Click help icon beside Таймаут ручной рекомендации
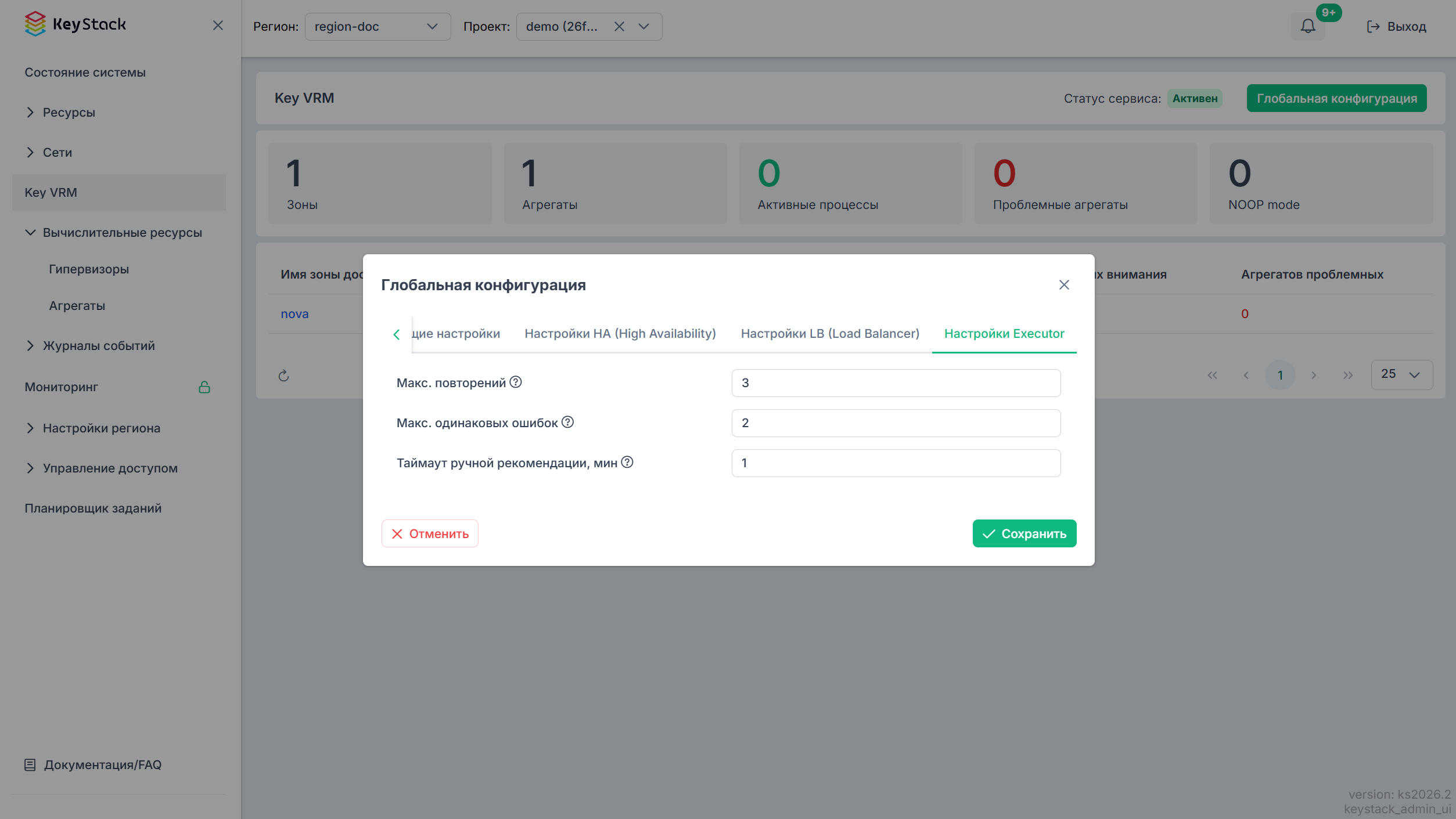Screen dimensions: 1456x819 point(627,462)
